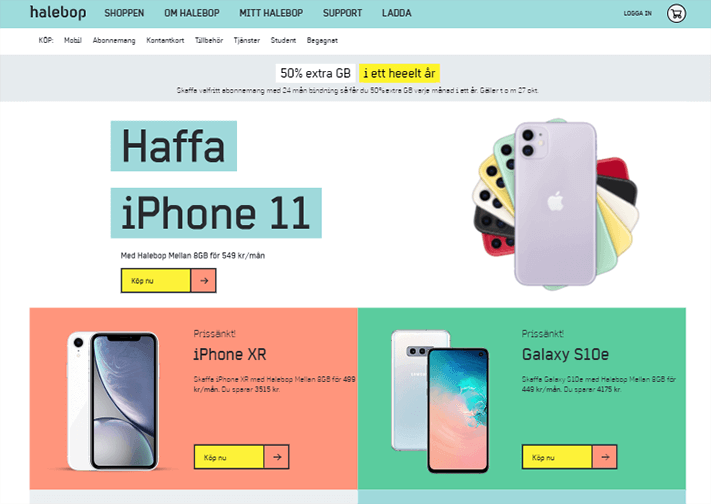
Task: Select LADDA in top navigation
Action: (397, 13)
